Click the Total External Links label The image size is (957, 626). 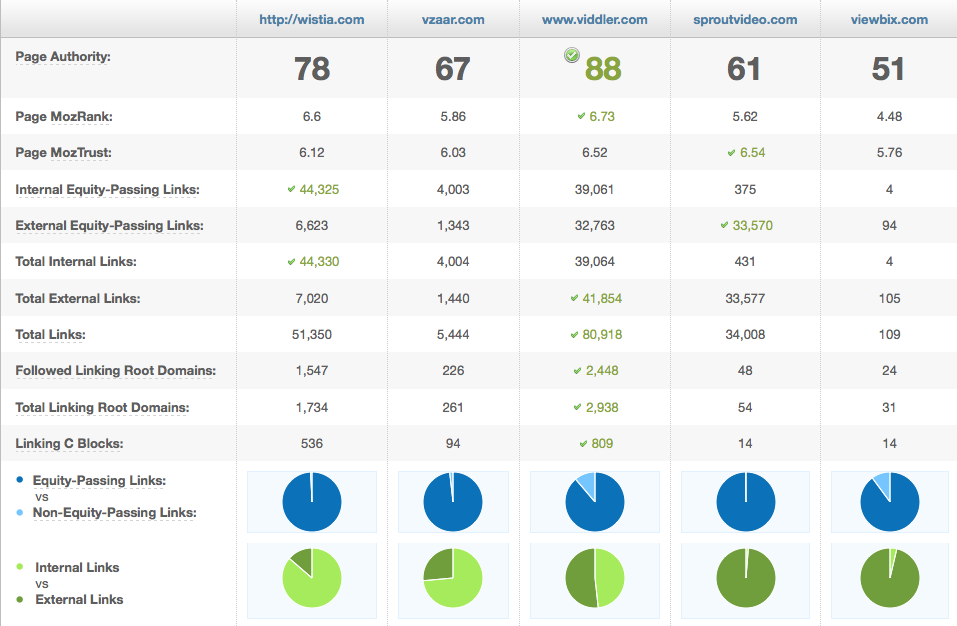click(x=78, y=298)
